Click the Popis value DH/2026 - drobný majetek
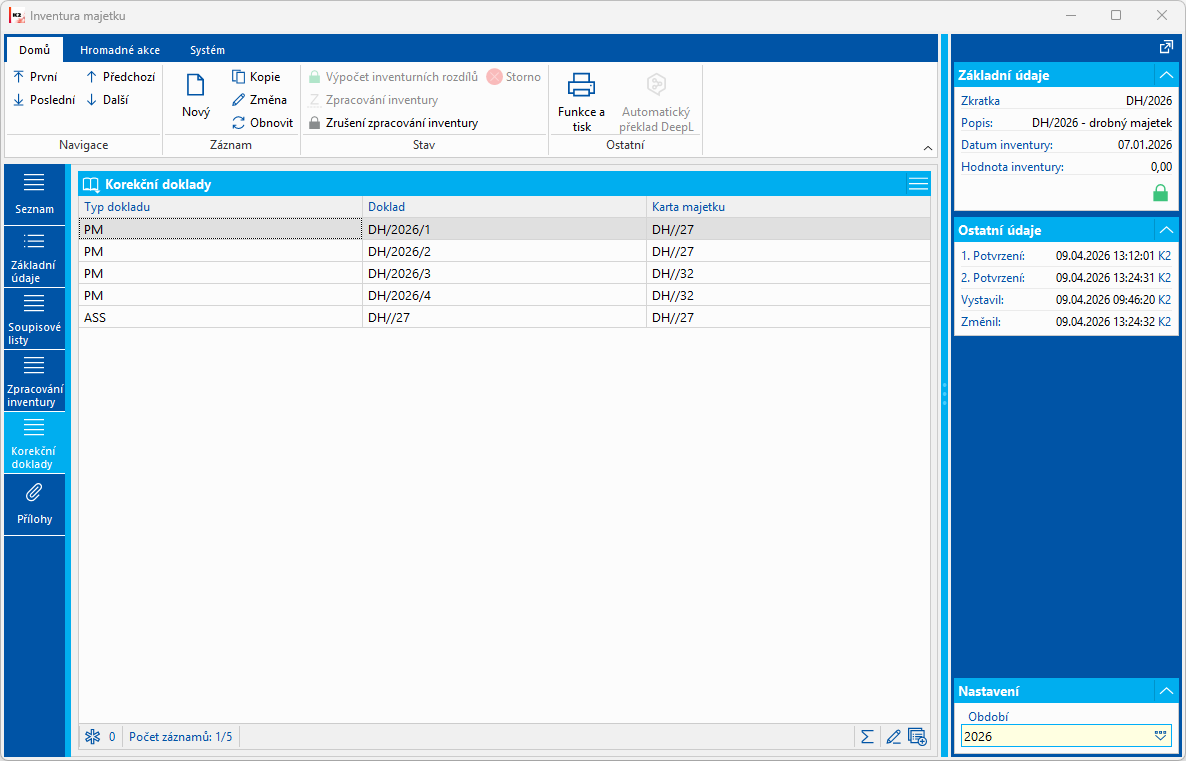1186x761 pixels. (x=1102, y=123)
